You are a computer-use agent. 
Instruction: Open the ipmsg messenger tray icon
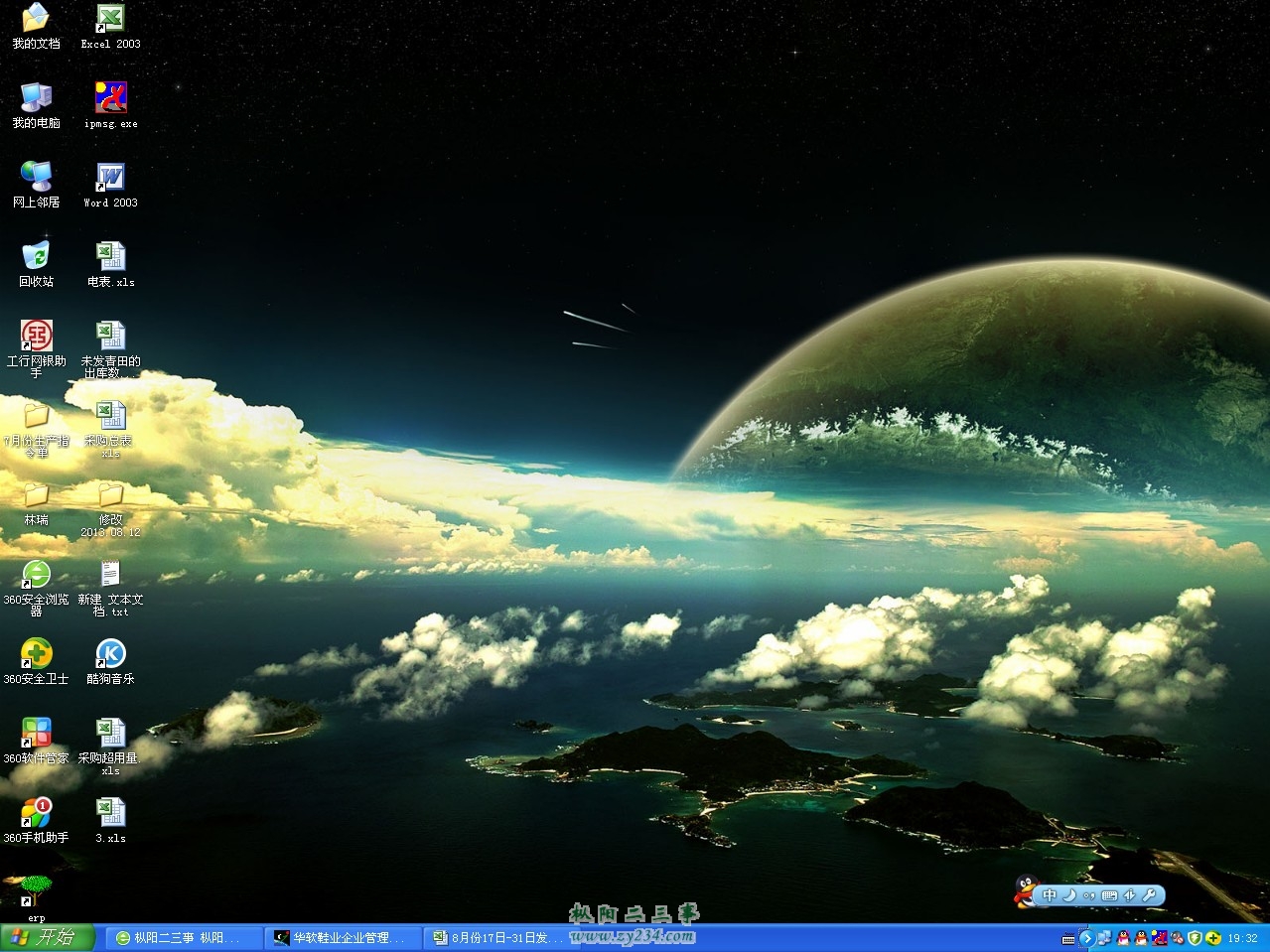pos(1159,938)
